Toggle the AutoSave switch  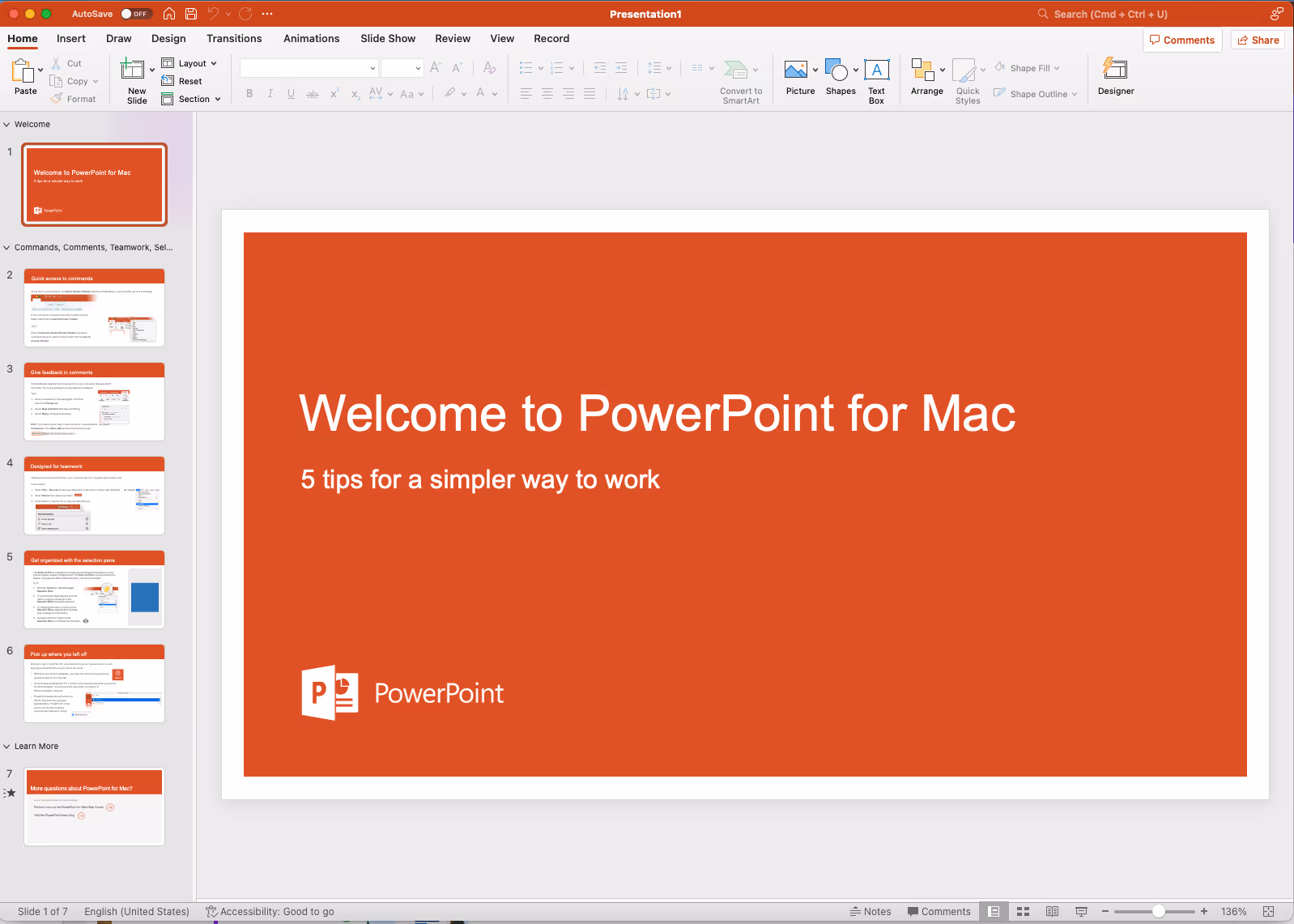[x=135, y=14]
